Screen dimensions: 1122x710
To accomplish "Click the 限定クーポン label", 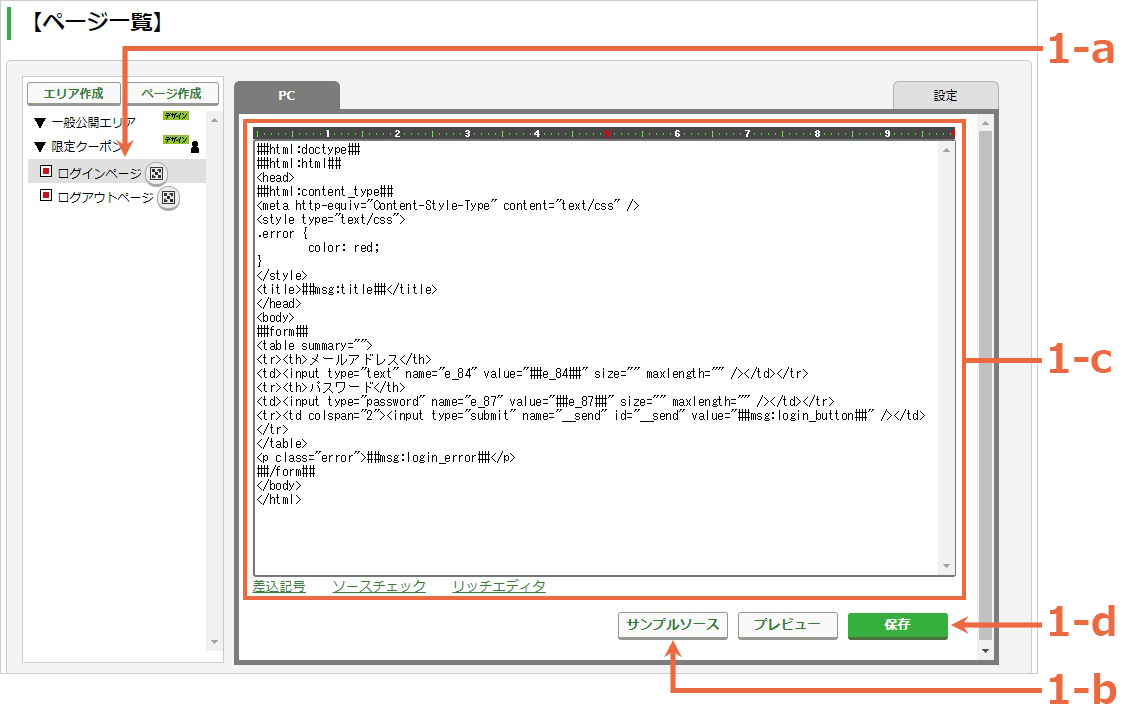I will [87, 147].
